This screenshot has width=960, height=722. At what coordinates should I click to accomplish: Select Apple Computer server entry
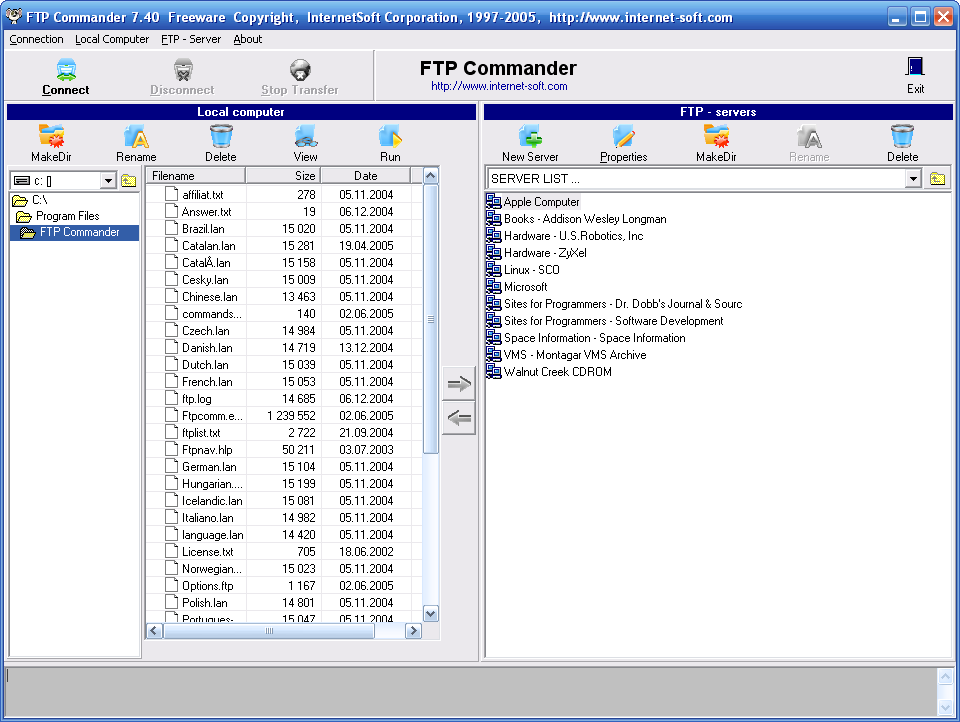(533, 201)
